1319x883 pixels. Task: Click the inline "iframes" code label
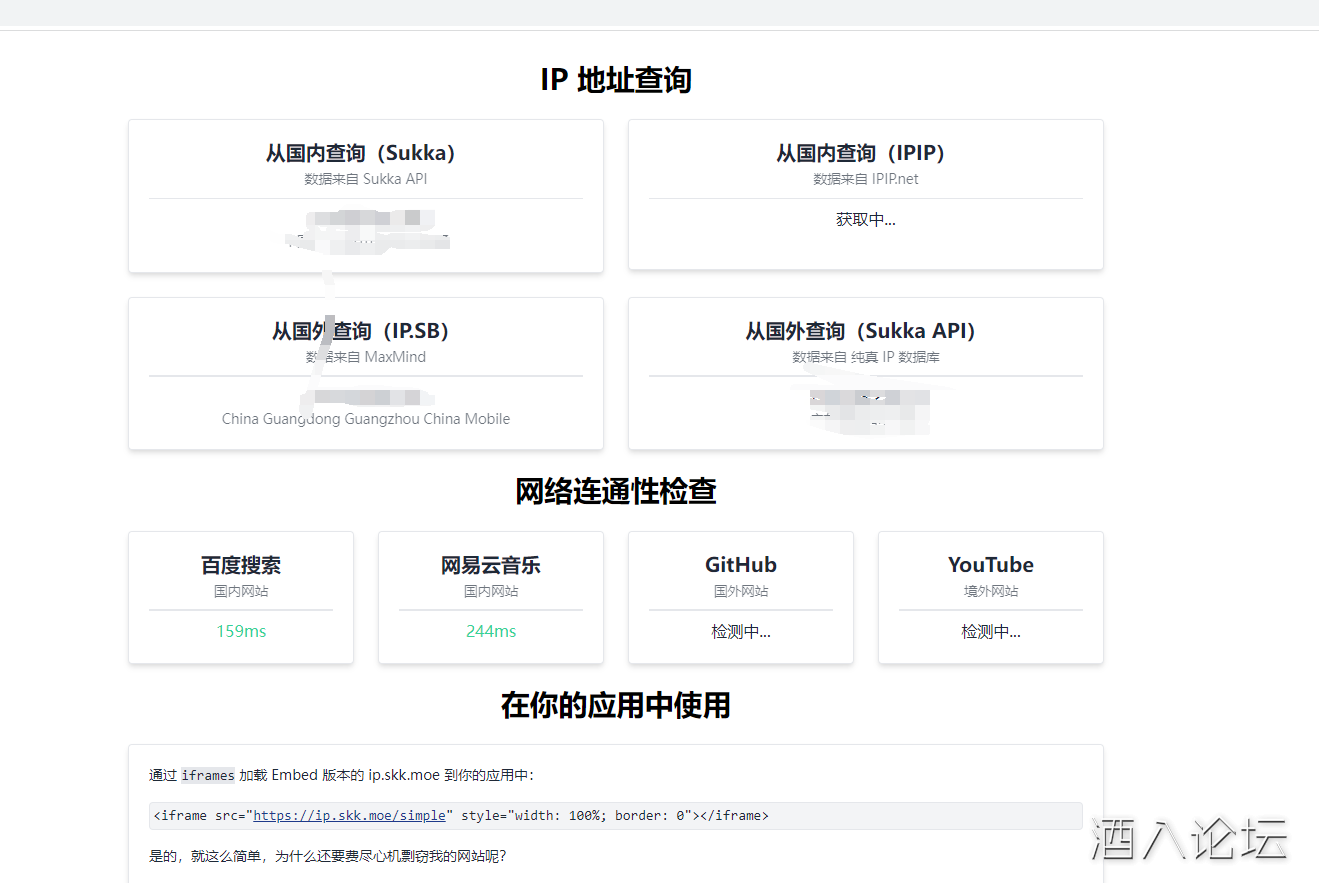pyautogui.click(x=207, y=775)
